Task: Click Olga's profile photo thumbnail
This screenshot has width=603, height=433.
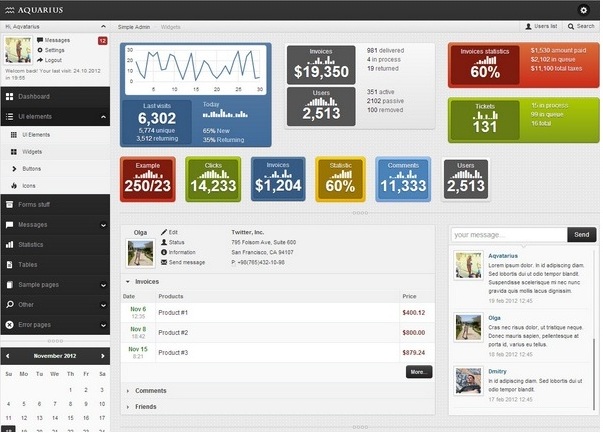Action: (x=140, y=253)
